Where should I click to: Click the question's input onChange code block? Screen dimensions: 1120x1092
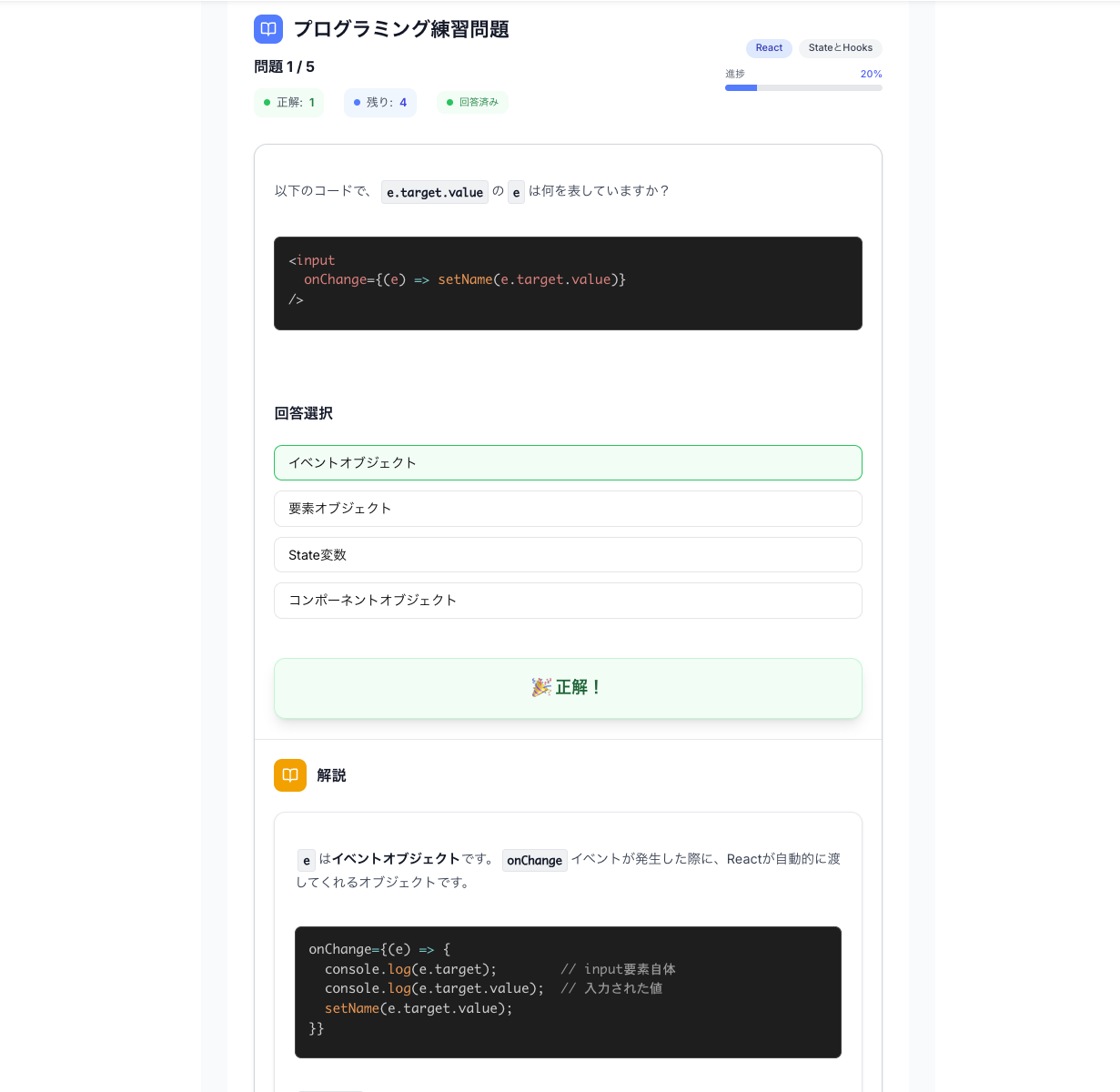tap(568, 283)
